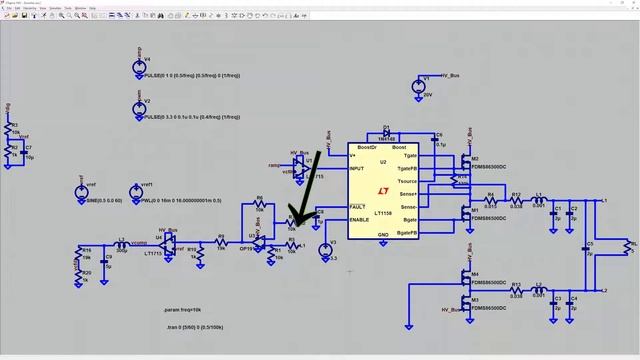The image size is (640, 360).
Task: Save the schematic with the floppy icon
Action: pos(24,16)
